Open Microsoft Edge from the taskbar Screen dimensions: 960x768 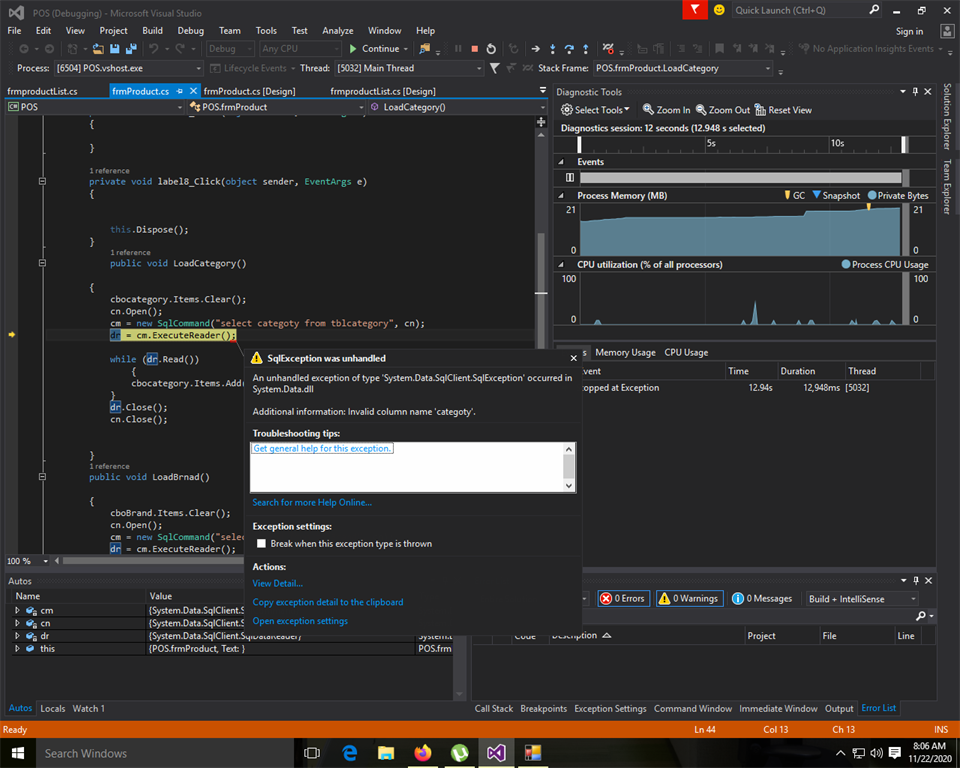pyautogui.click(x=350, y=753)
